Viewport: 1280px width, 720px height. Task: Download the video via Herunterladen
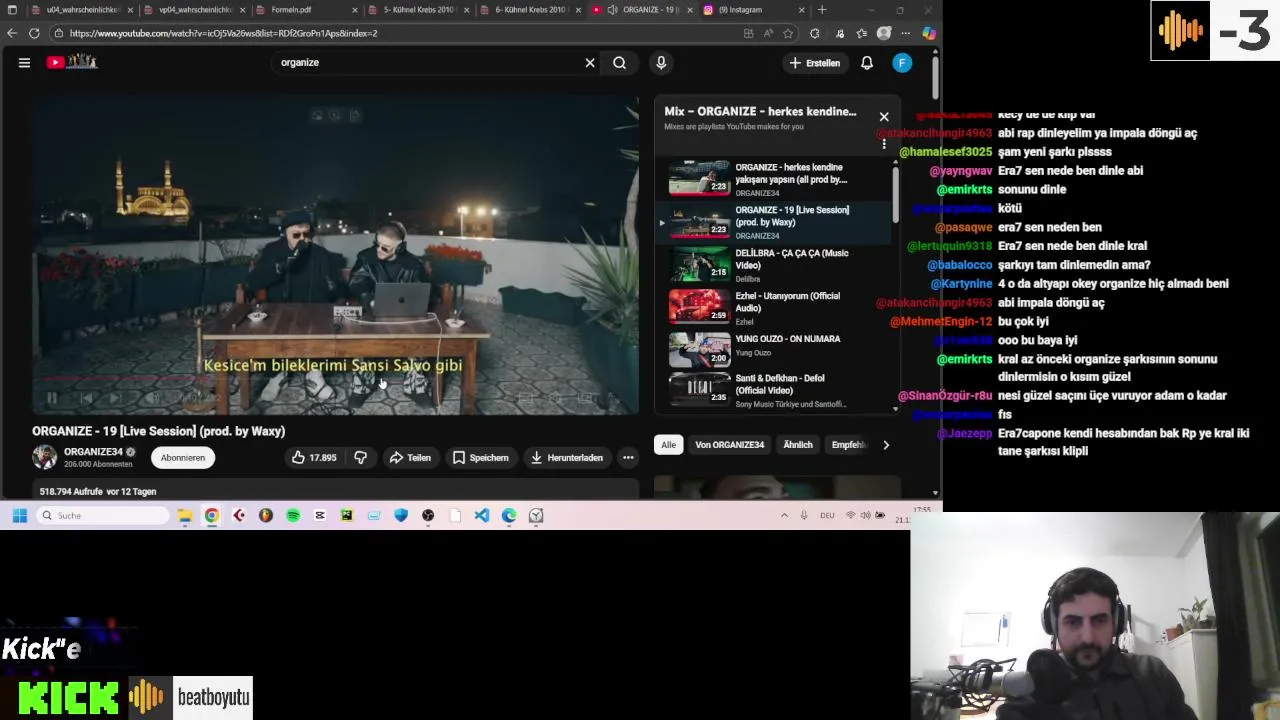pyautogui.click(x=566, y=458)
